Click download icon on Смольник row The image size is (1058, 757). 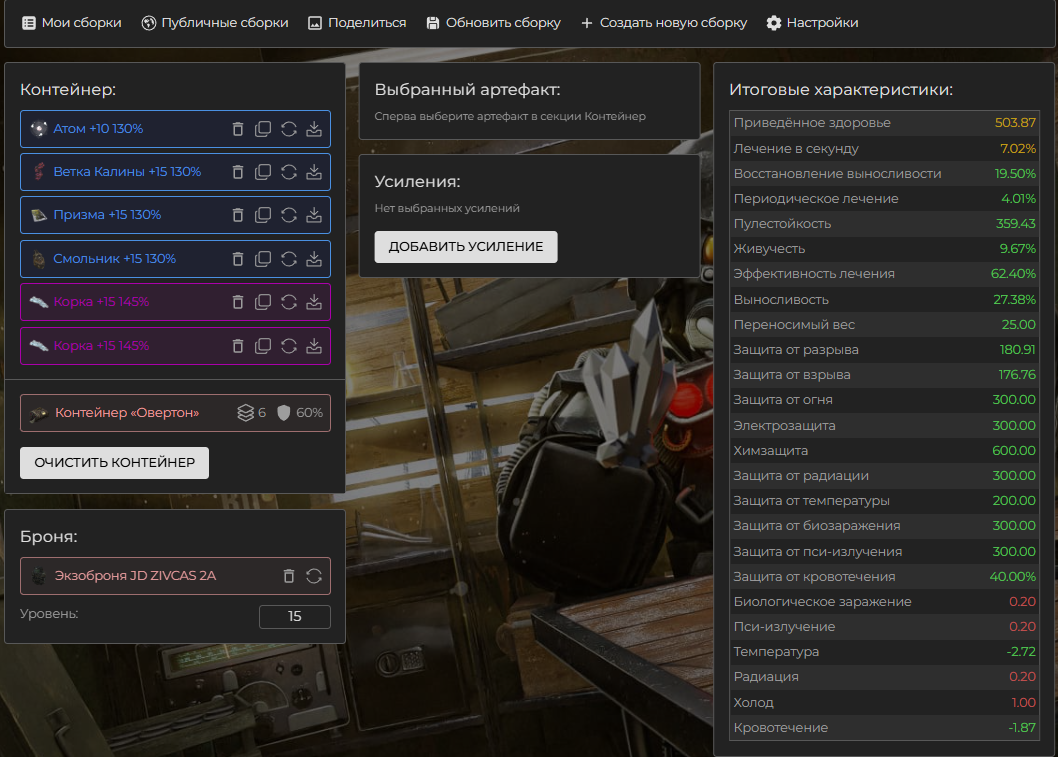(314, 259)
